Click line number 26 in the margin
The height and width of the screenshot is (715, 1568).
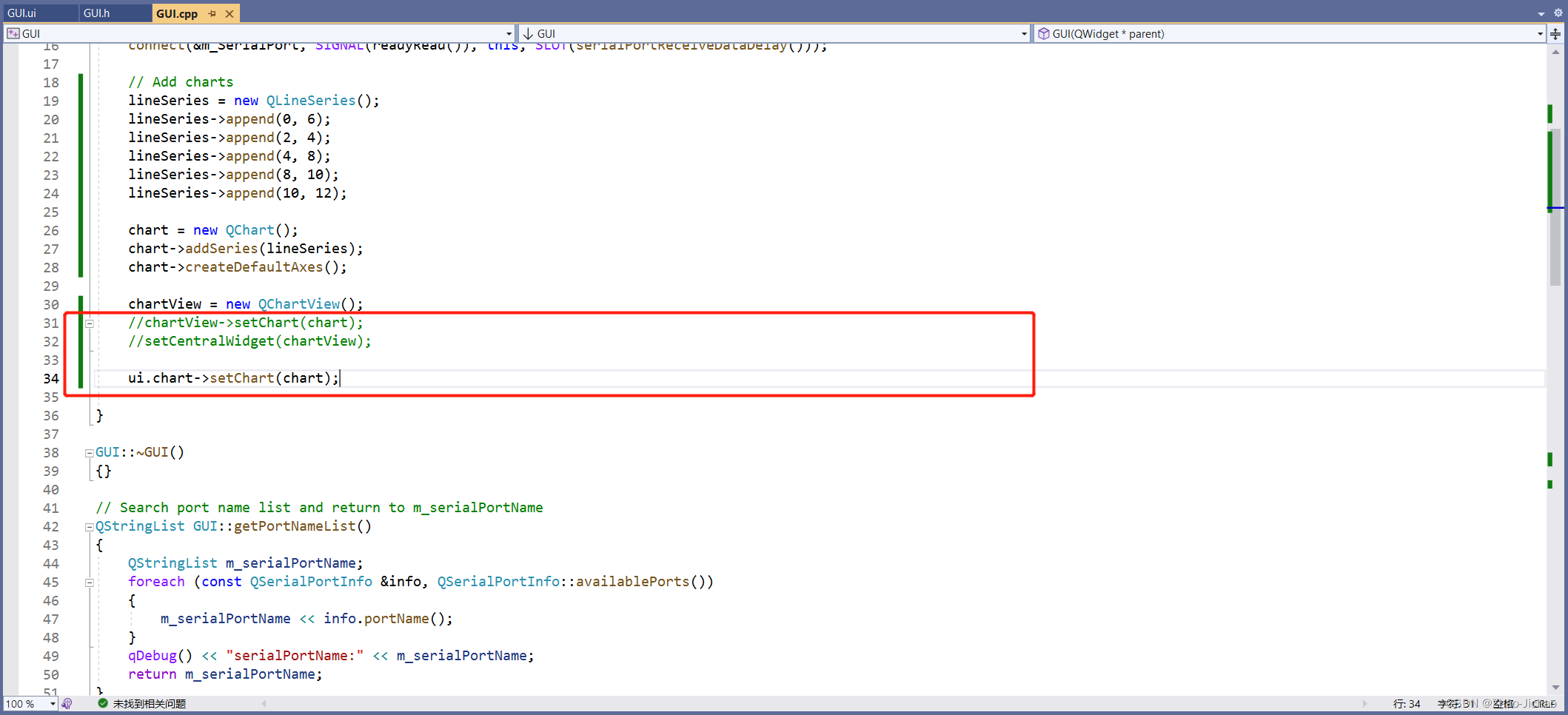point(50,230)
